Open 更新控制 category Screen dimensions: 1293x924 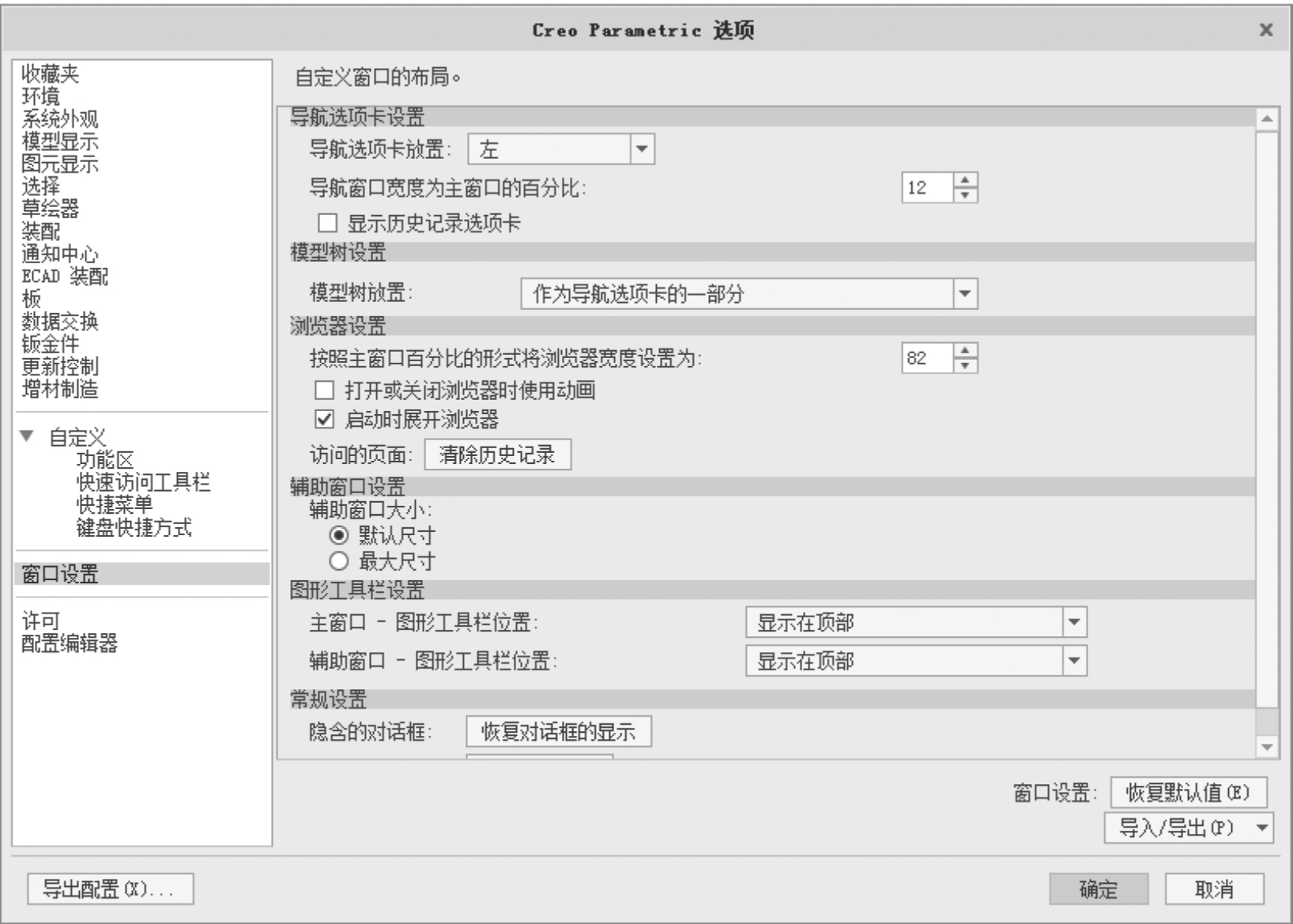point(59,366)
